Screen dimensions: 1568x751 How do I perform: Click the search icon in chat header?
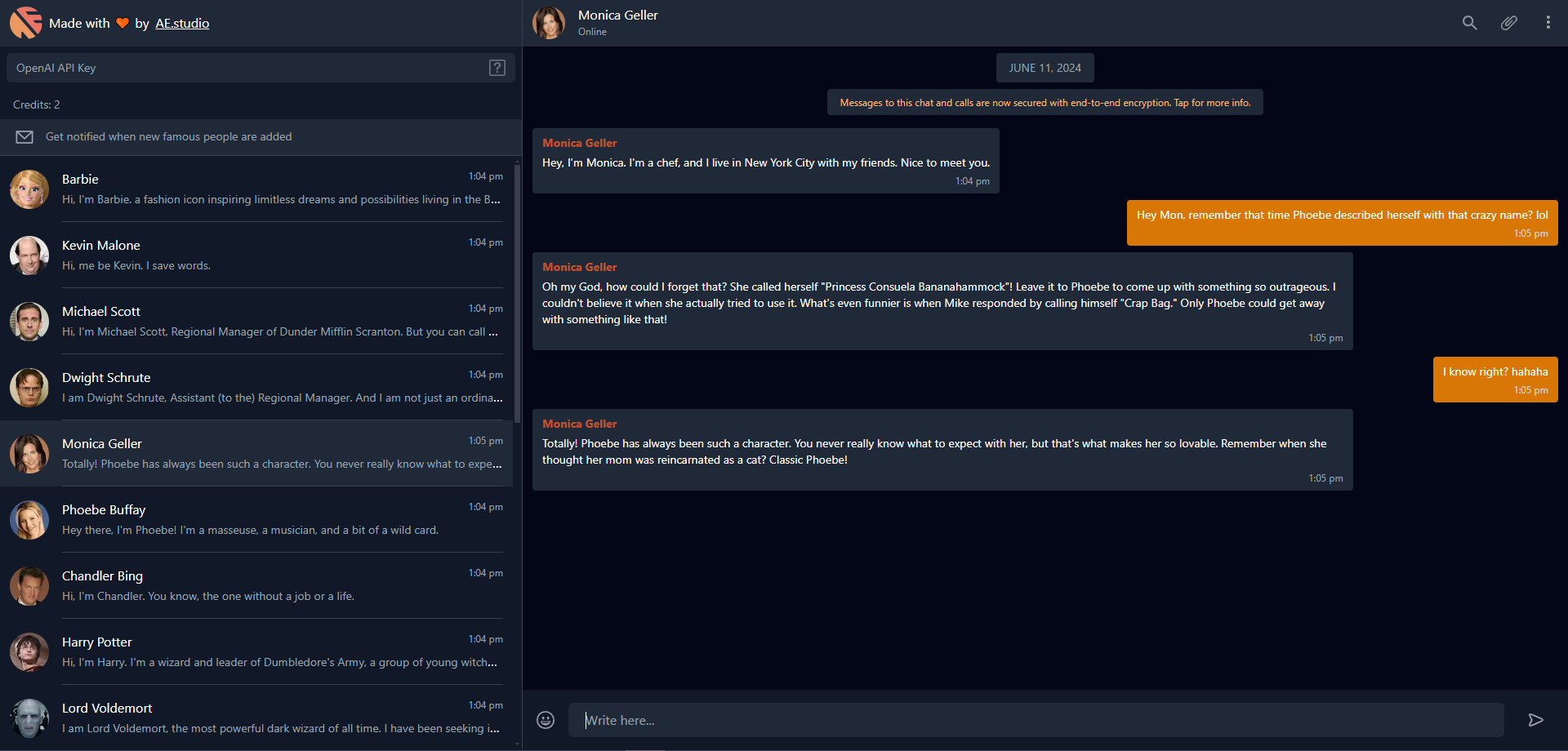click(1469, 23)
